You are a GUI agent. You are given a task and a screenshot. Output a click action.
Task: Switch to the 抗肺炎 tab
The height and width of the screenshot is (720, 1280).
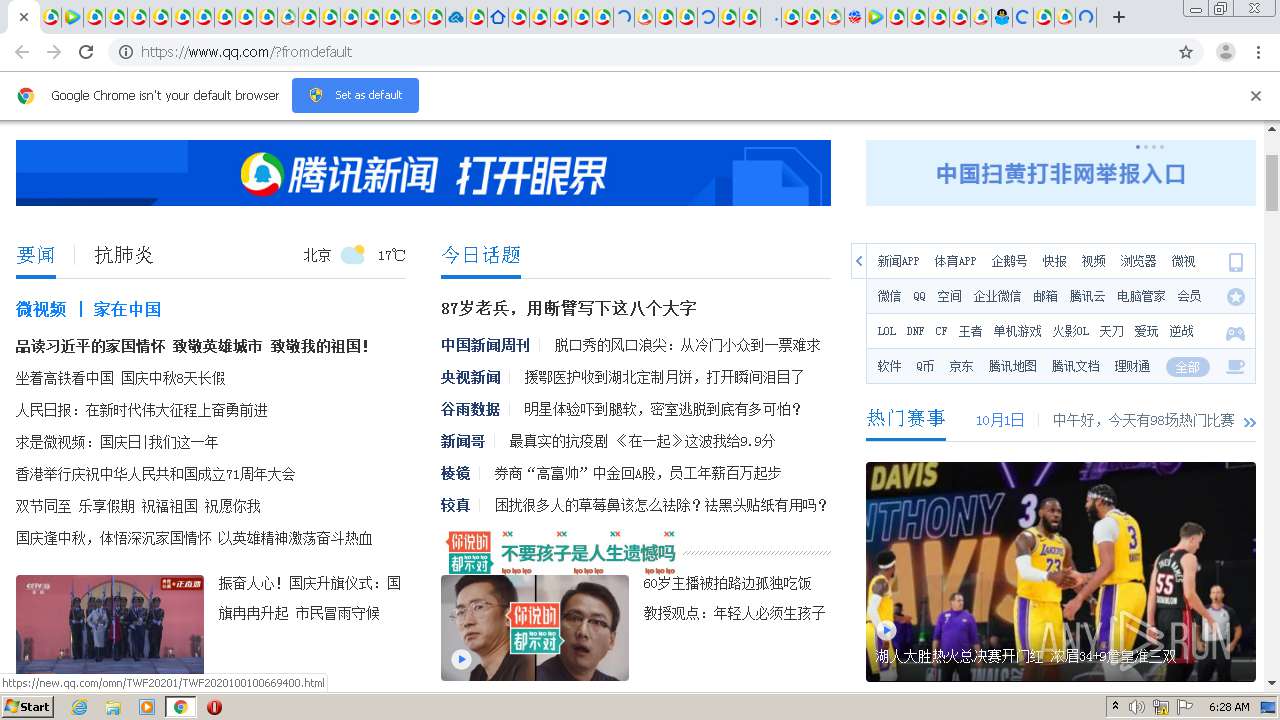(x=124, y=255)
